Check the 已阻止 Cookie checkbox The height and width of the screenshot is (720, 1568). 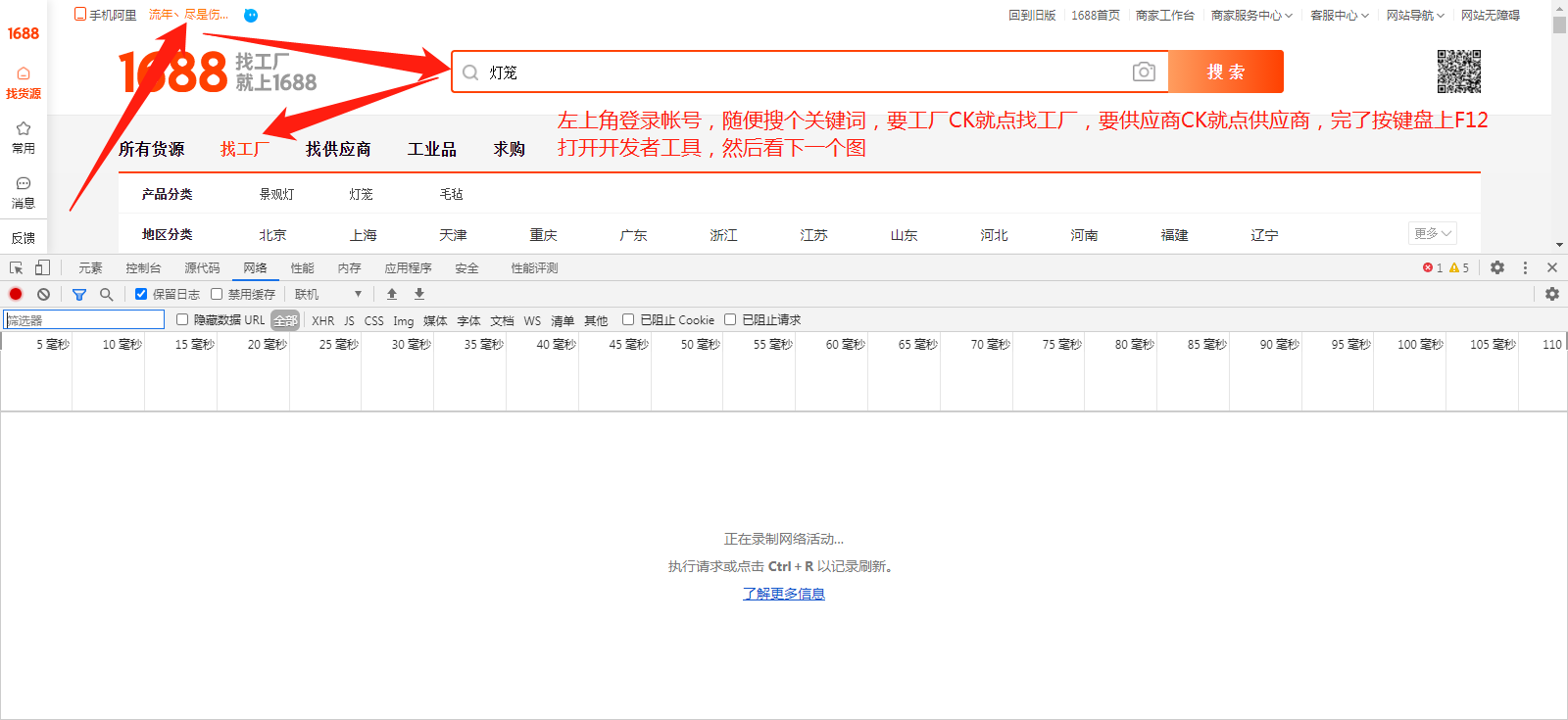click(628, 319)
